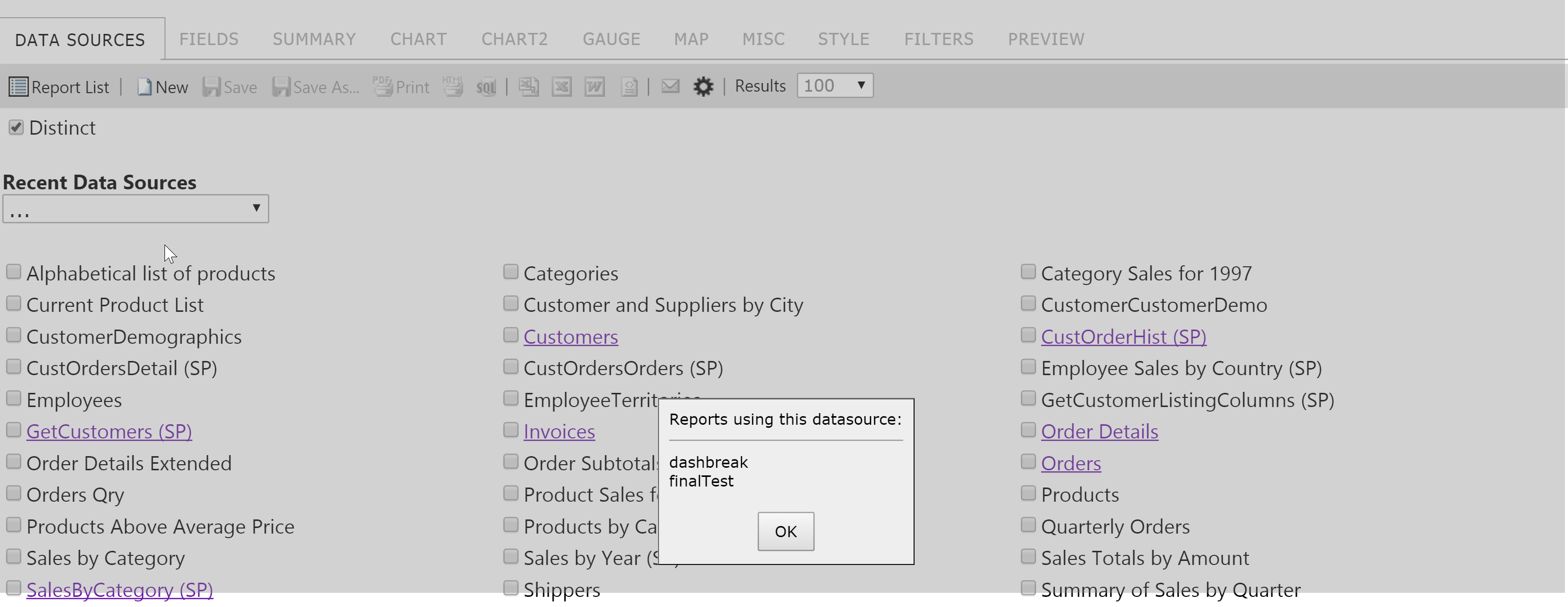Screen dimensions: 1568x607
Task: Check Category Sales for 1997
Action: tap(1028, 271)
